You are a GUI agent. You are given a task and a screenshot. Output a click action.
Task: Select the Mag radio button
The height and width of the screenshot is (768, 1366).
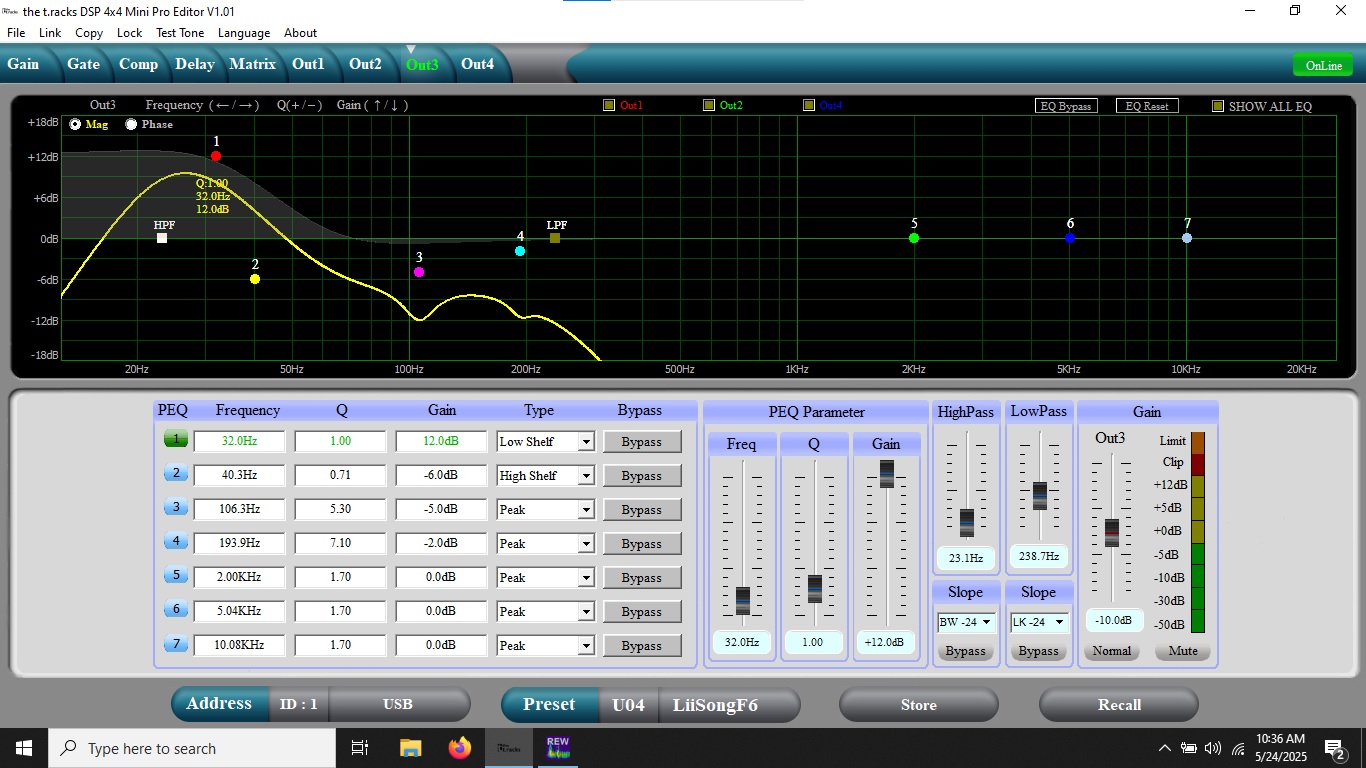76,125
